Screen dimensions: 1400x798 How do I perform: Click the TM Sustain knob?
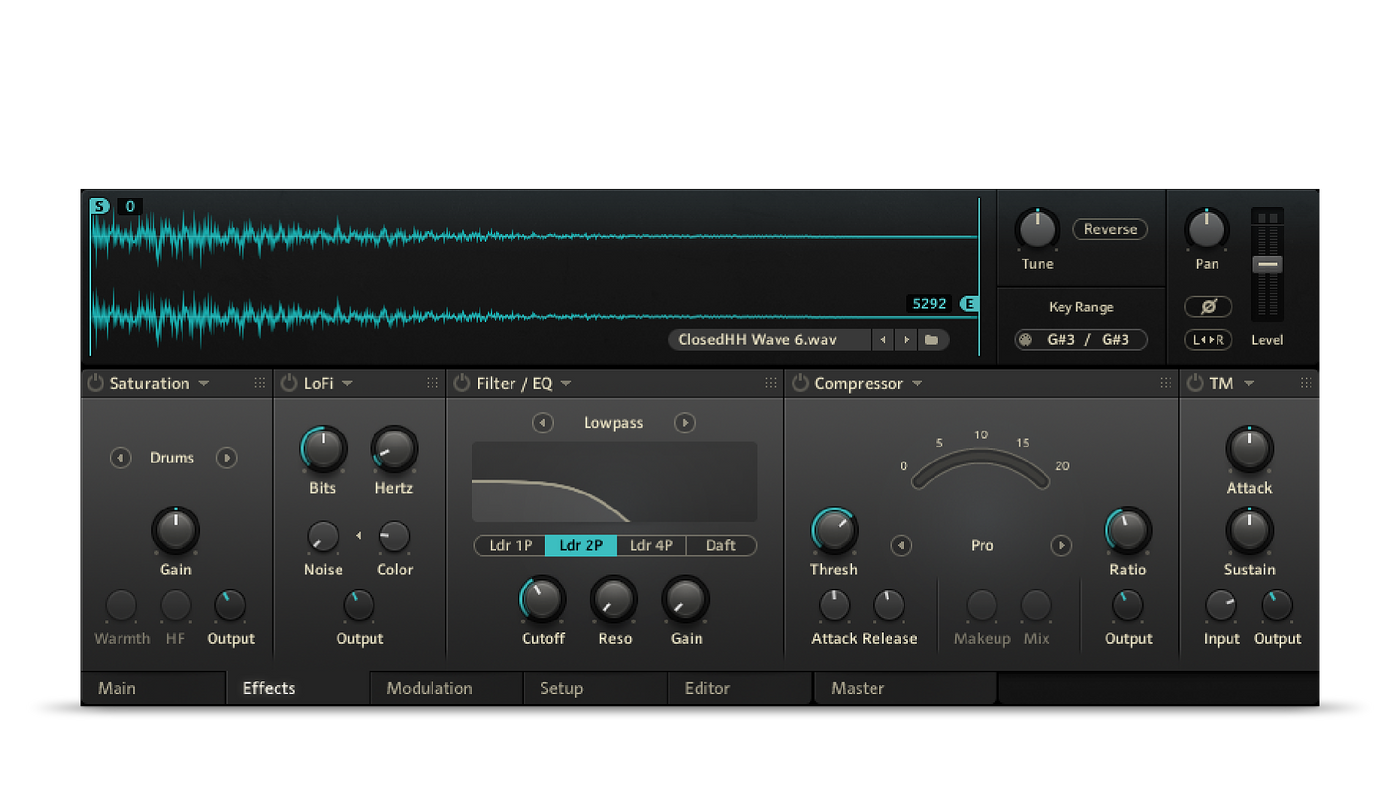pyautogui.click(x=1249, y=531)
